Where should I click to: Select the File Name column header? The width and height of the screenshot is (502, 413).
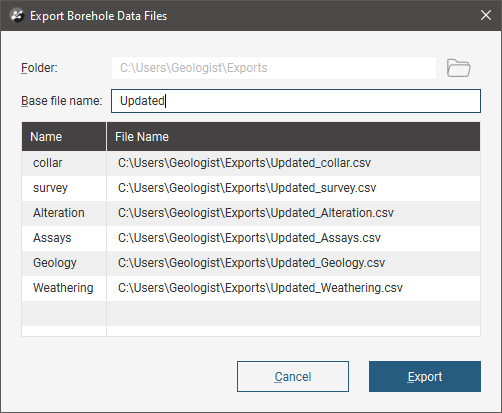click(x=293, y=137)
